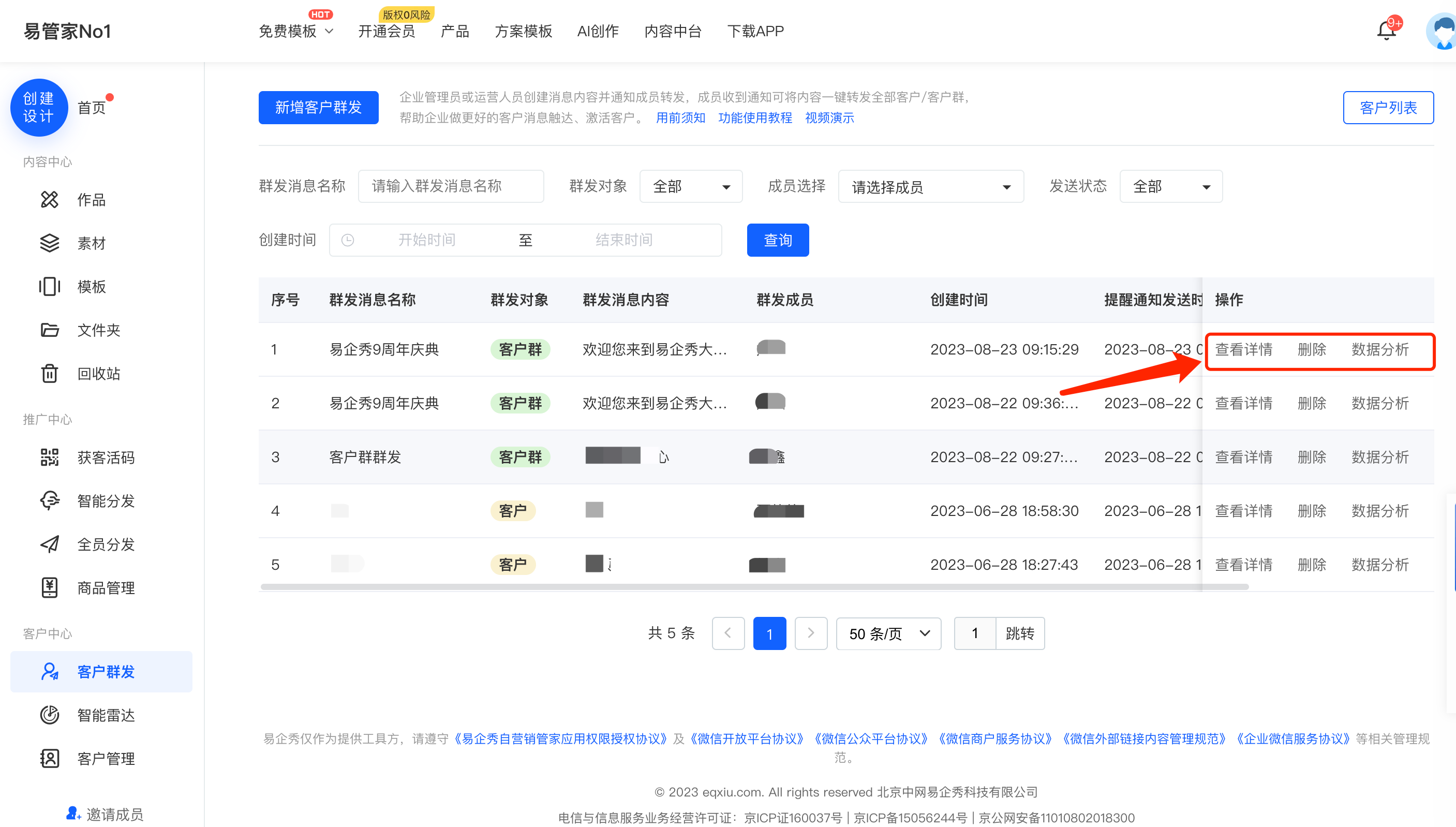Viewport: 1456px width, 827px height.
Task: Expand the 群发对象 dropdown
Action: (x=691, y=186)
